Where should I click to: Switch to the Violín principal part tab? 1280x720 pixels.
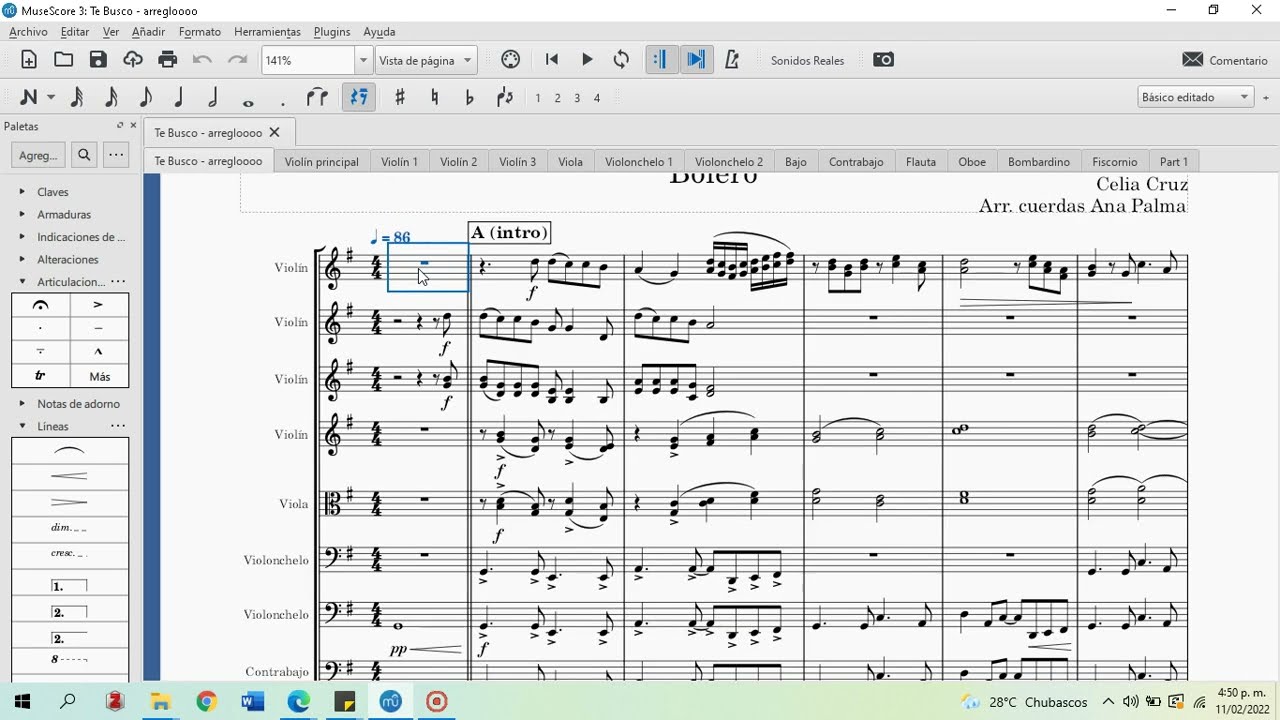[322, 161]
